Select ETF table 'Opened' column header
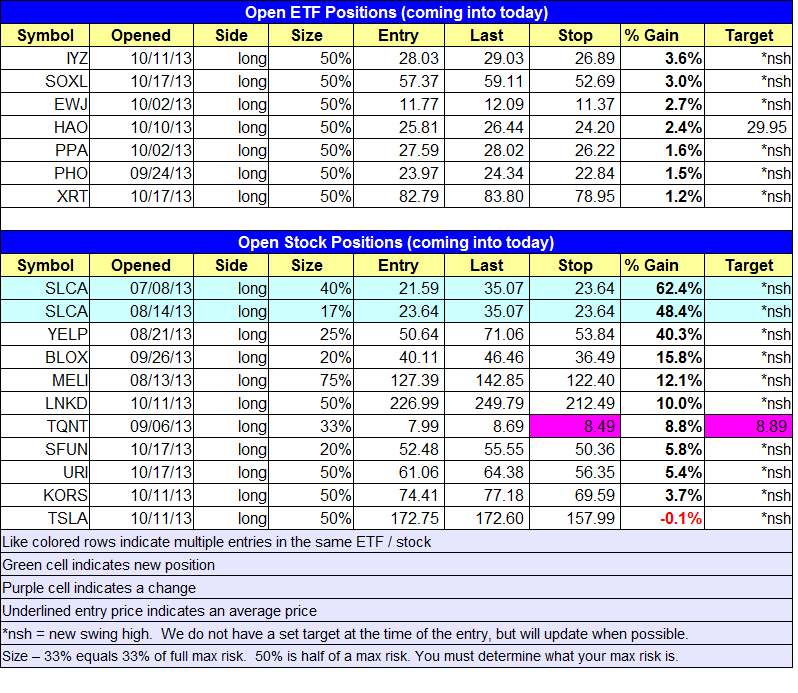 coord(141,35)
